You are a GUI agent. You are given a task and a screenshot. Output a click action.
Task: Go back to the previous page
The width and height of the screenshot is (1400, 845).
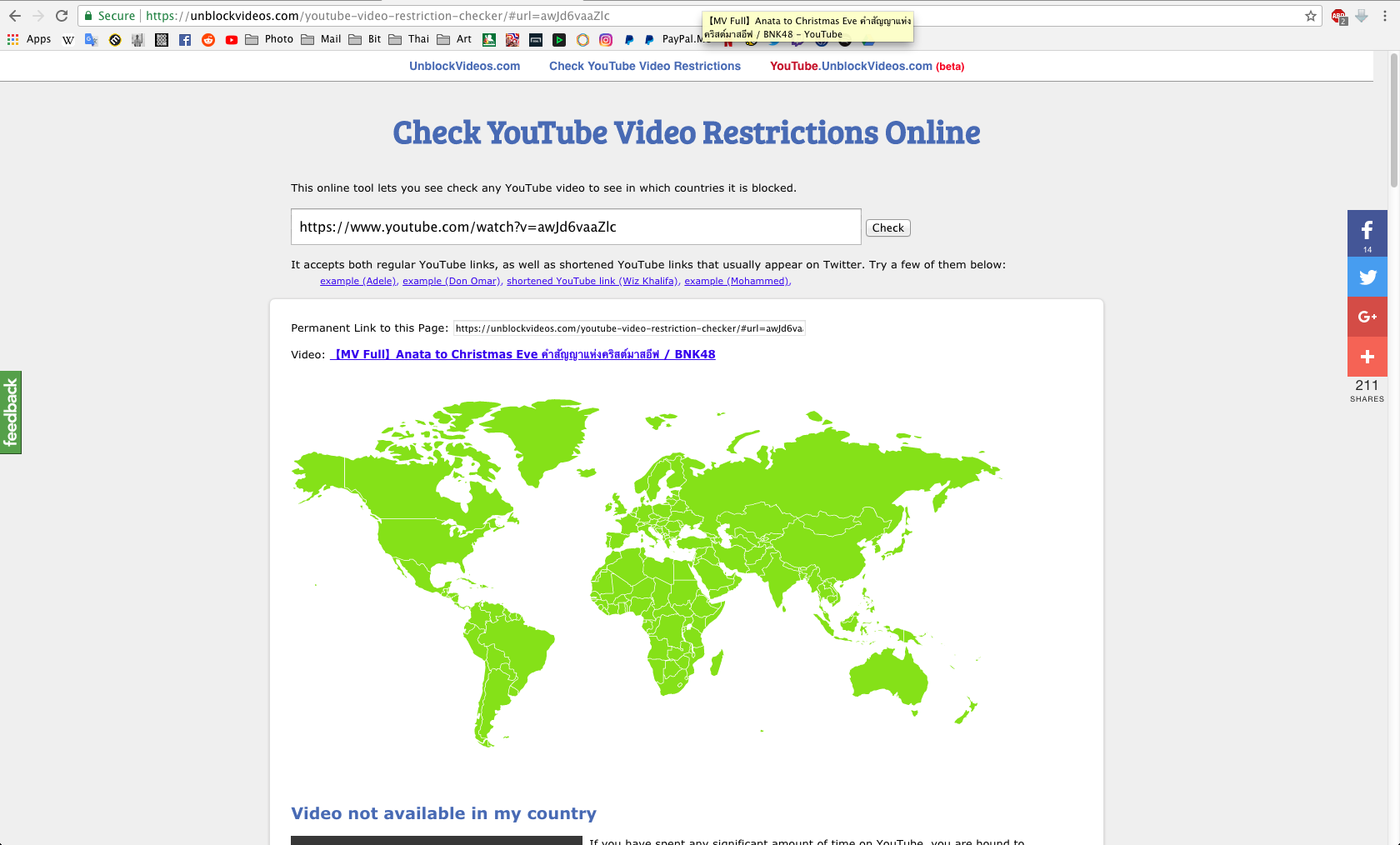coord(15,16)
